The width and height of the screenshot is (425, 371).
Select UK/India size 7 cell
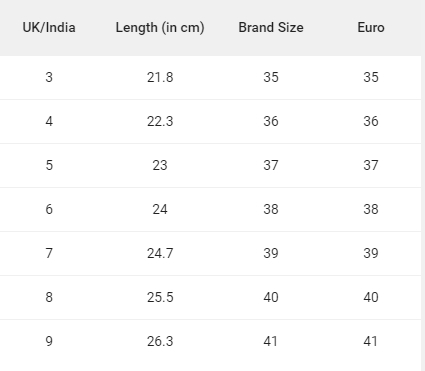click(x=49, y=253)
